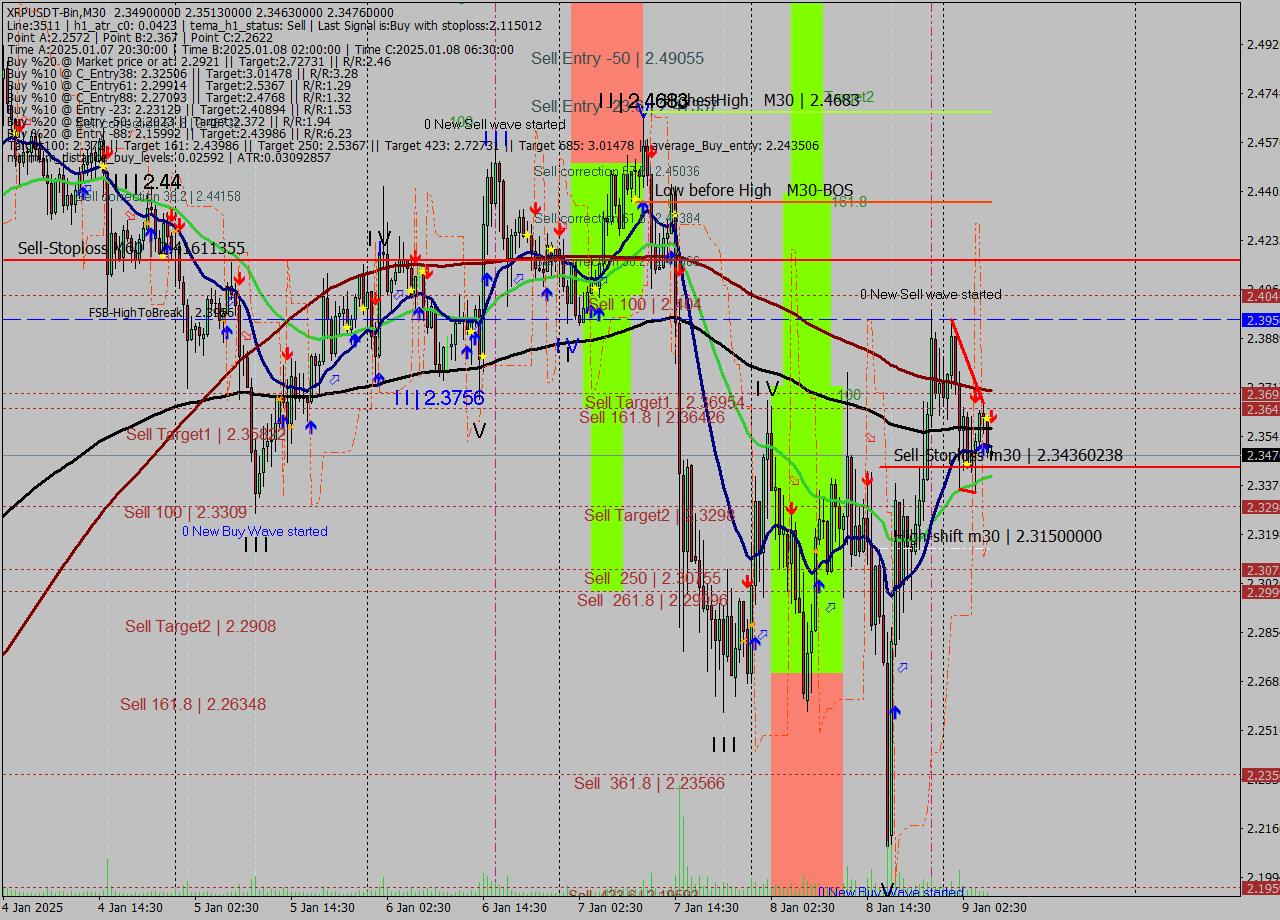1280x920 pixels.
Task: Click the red 2.404 price tag on axis
Action: (x=1261, y=296)
